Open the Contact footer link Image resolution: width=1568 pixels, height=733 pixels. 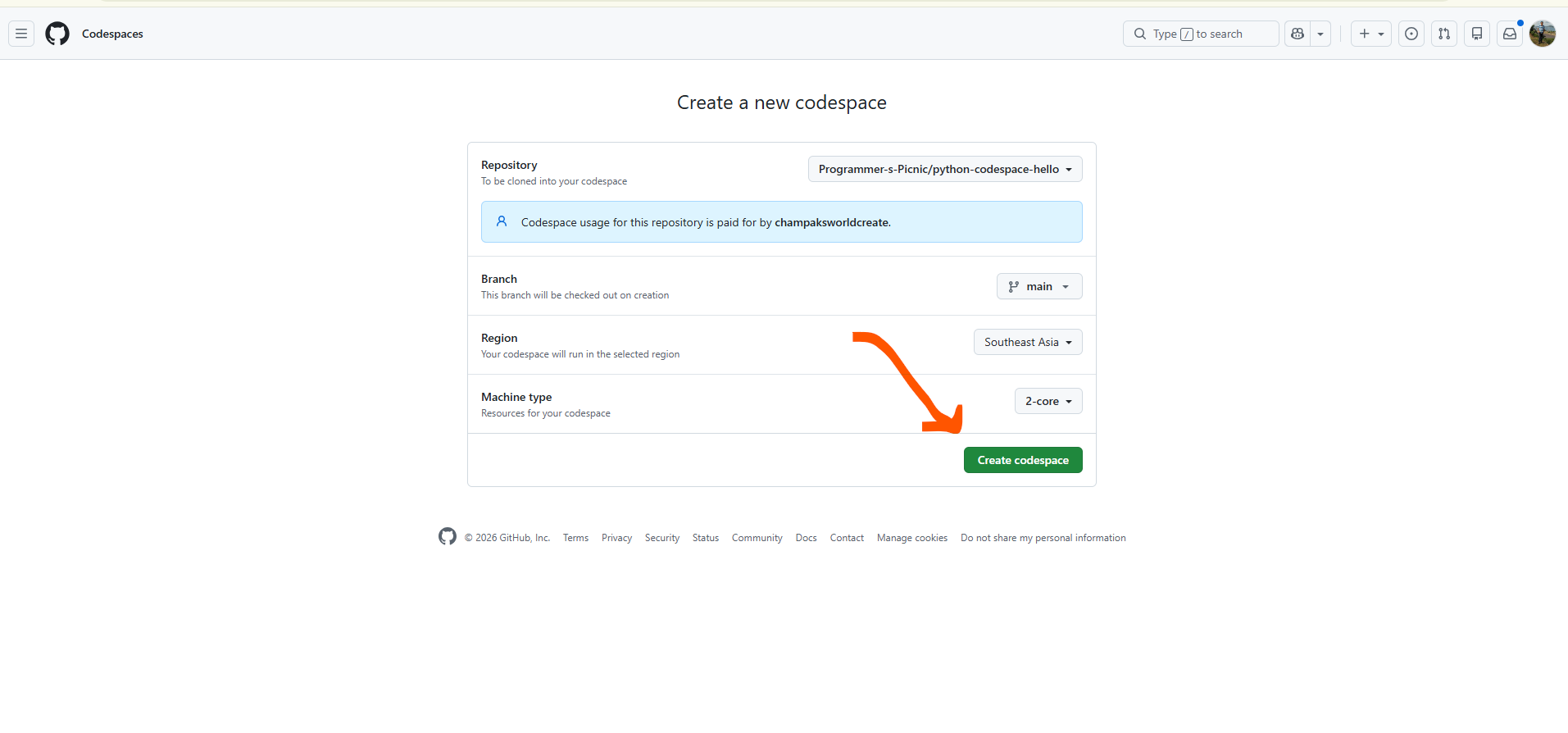[x=847, y=538]
